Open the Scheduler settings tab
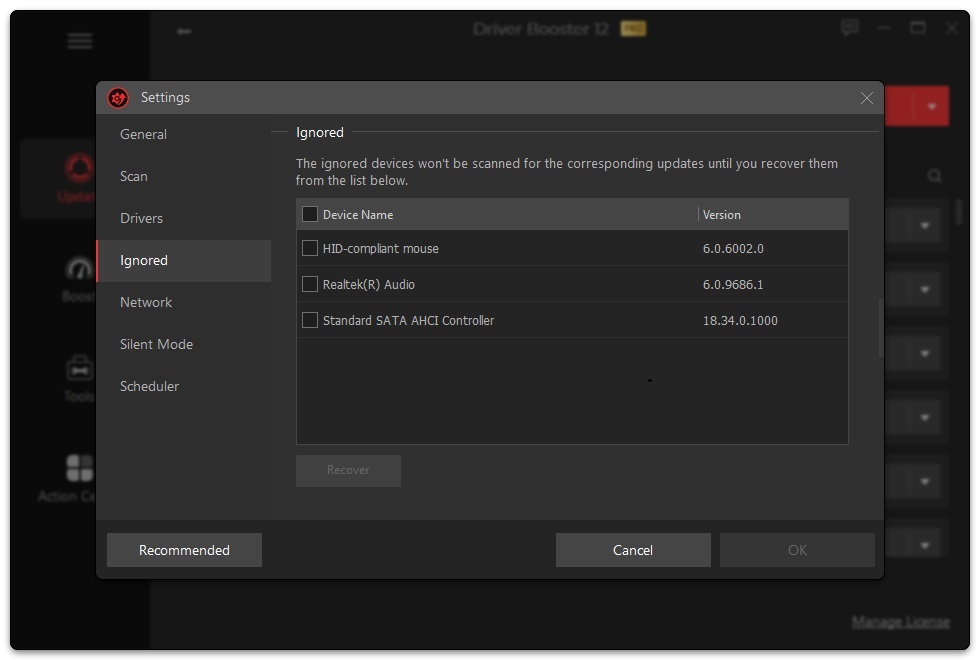This screenshot has height=660, width=980. tap(184, 386)
